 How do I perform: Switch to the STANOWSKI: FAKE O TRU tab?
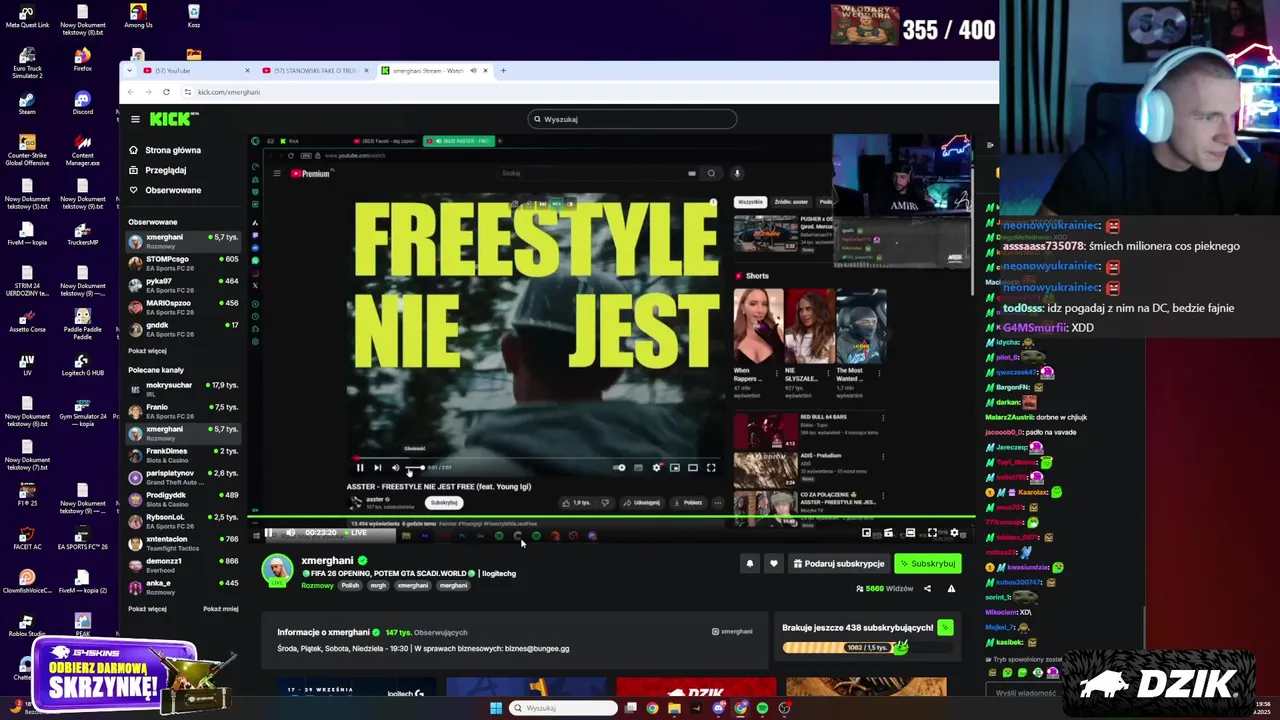tap(314, 71)
